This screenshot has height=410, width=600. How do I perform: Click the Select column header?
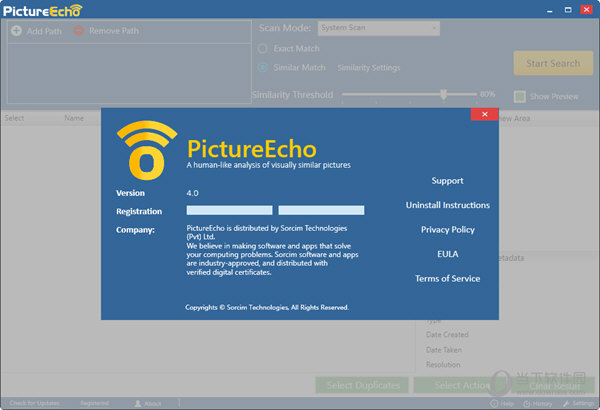coord(14,118)
